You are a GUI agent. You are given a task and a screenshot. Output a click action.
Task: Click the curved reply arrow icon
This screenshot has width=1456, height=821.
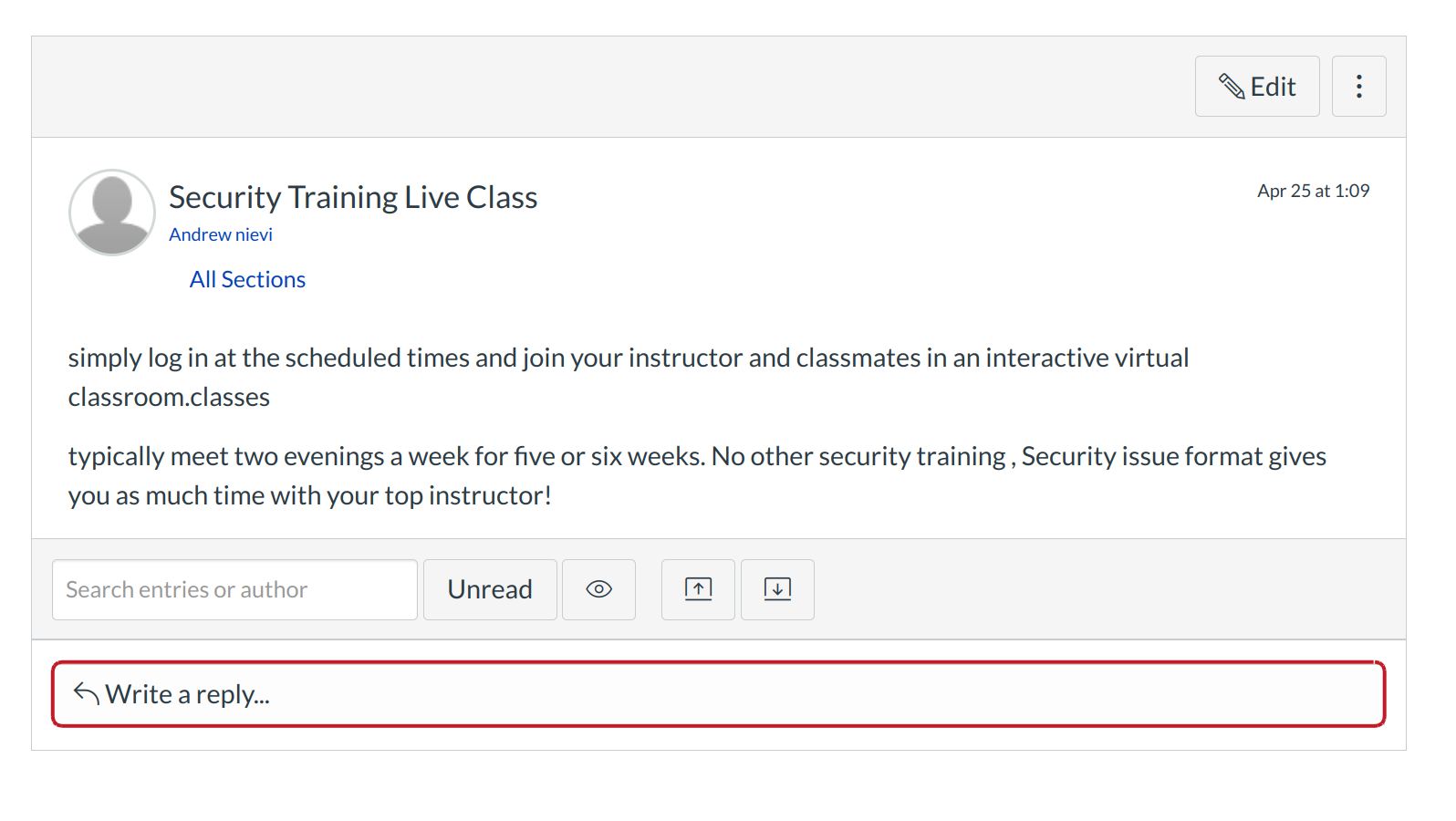click(x=87, y=694)
